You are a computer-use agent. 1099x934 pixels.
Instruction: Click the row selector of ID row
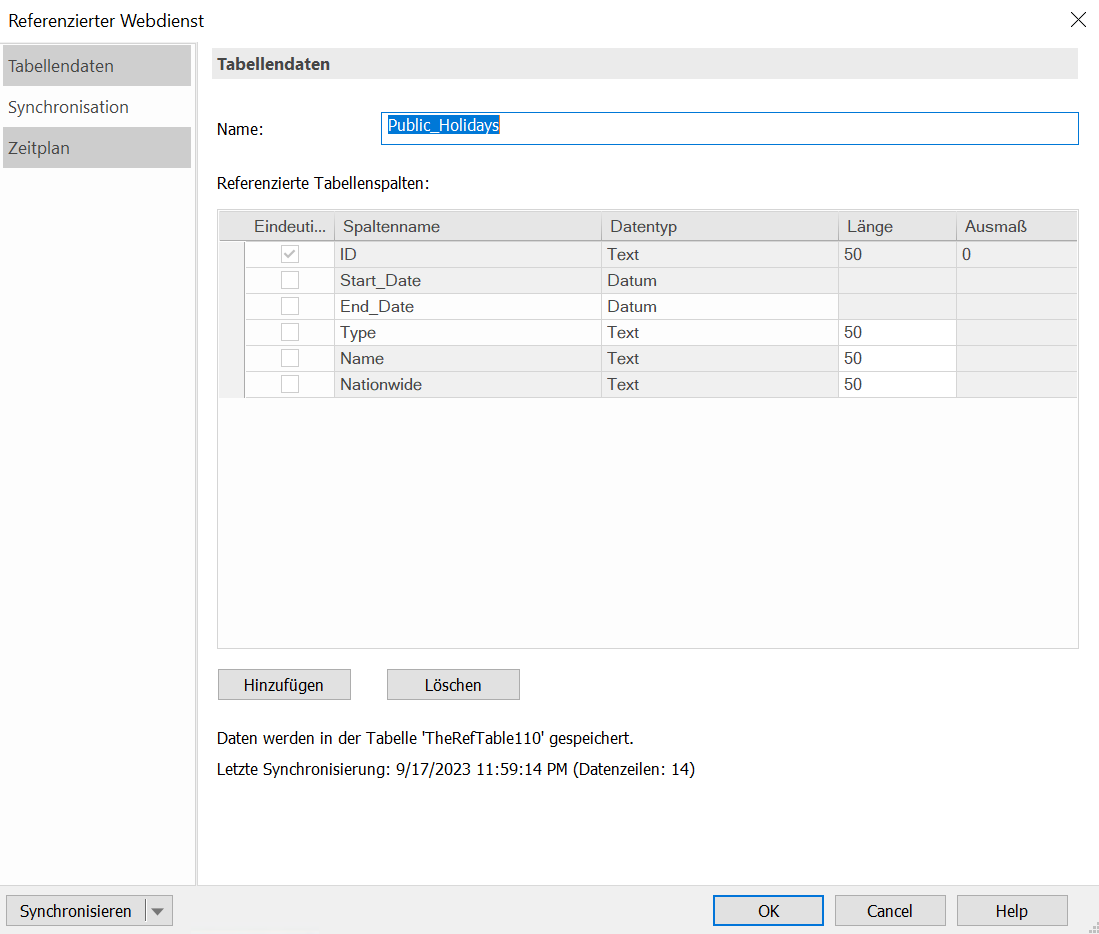pyautogui.click(x=232, y=254)
